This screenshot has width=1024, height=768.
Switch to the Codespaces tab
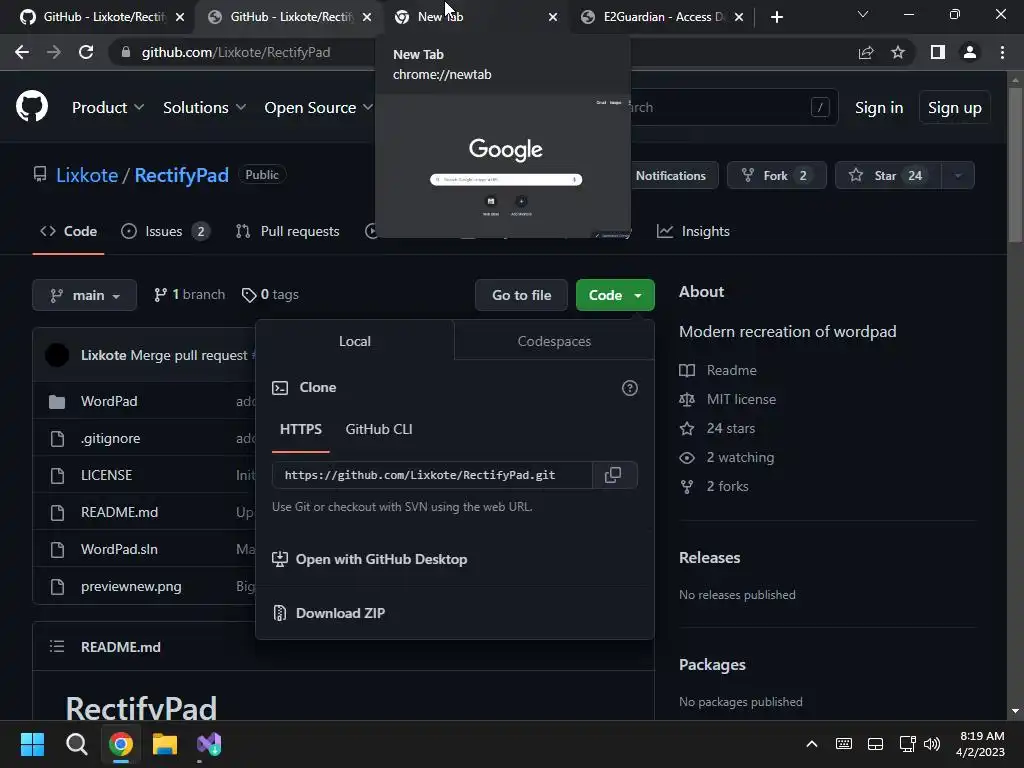pyautogui.click(x=554, y=341)
